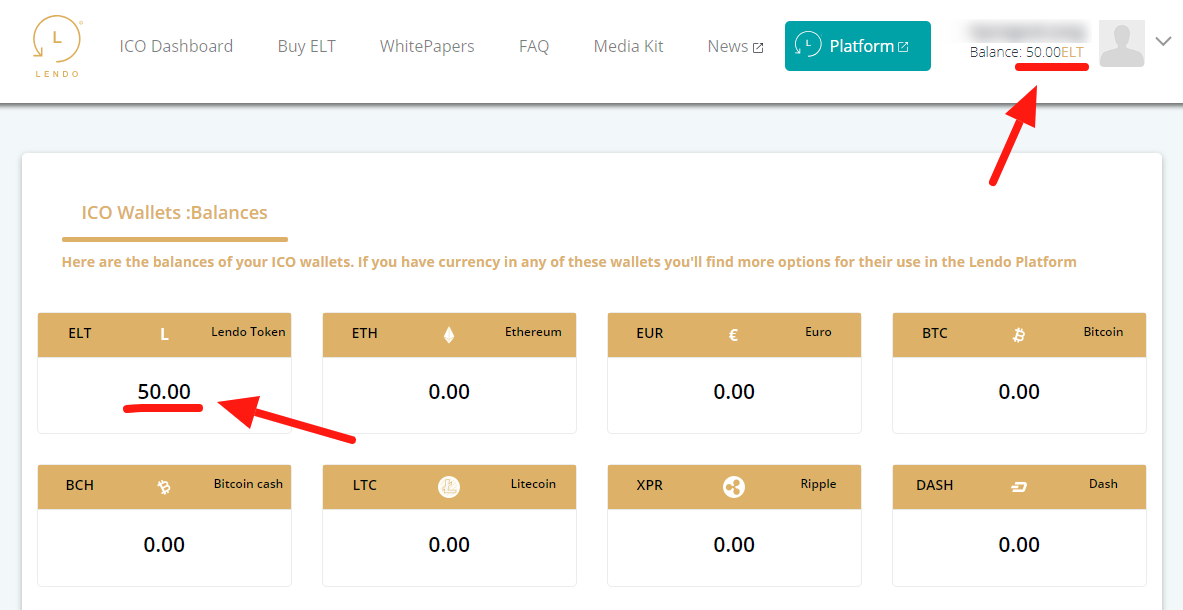Click the BCH wallet 0.00 balance
1183x610 pixels.
(x=164, y=544)
